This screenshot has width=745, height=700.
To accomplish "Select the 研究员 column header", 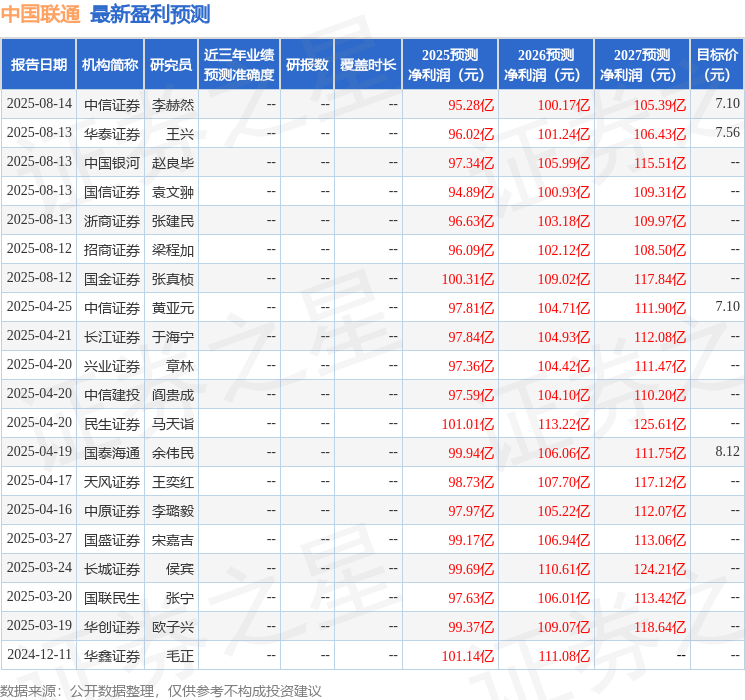I will (171, 65).
